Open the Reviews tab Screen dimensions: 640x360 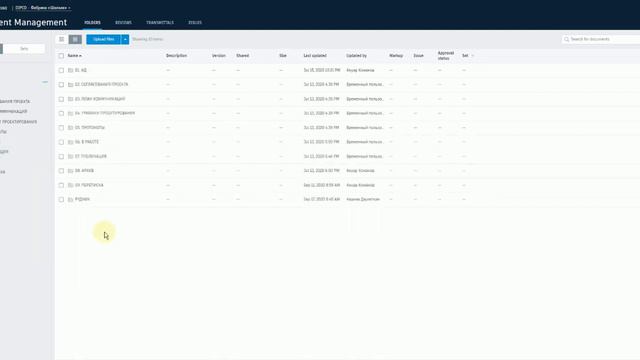click(123, 22)
